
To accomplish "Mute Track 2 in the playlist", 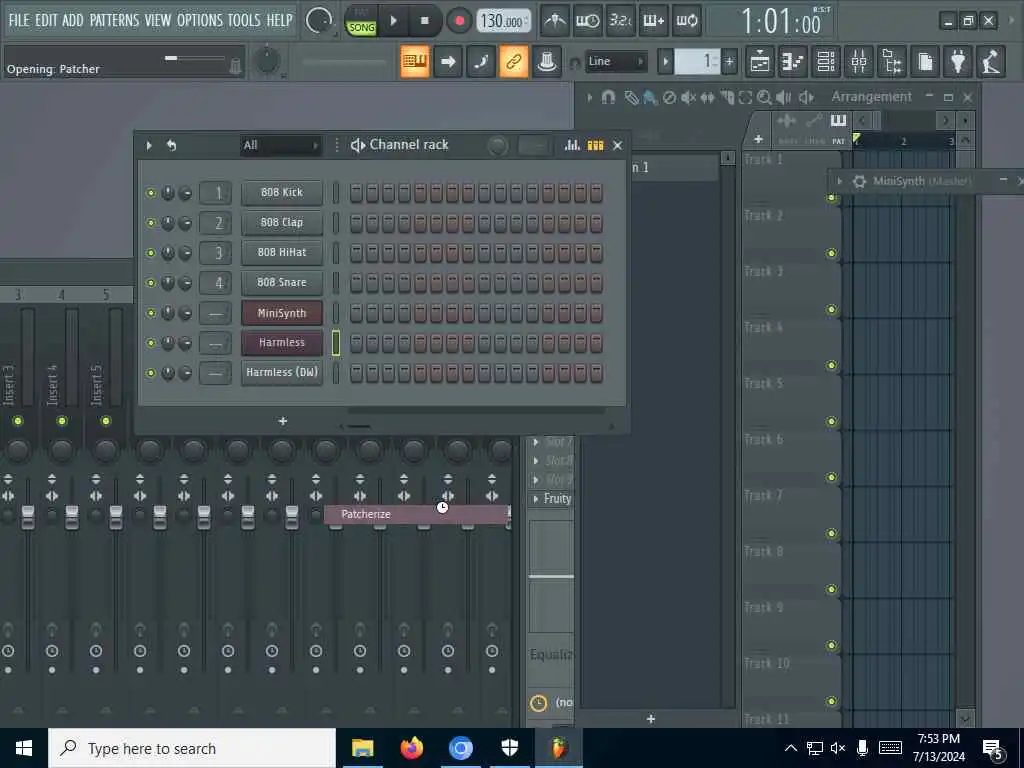I will pyautogui.click(x=831, y=253).
